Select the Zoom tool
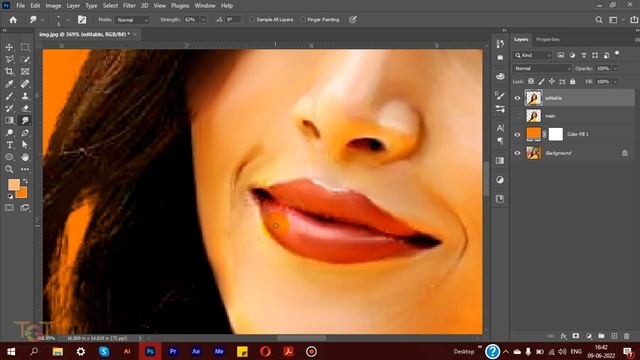The height and width of the screenshot is (360, 640). [9, 169]
